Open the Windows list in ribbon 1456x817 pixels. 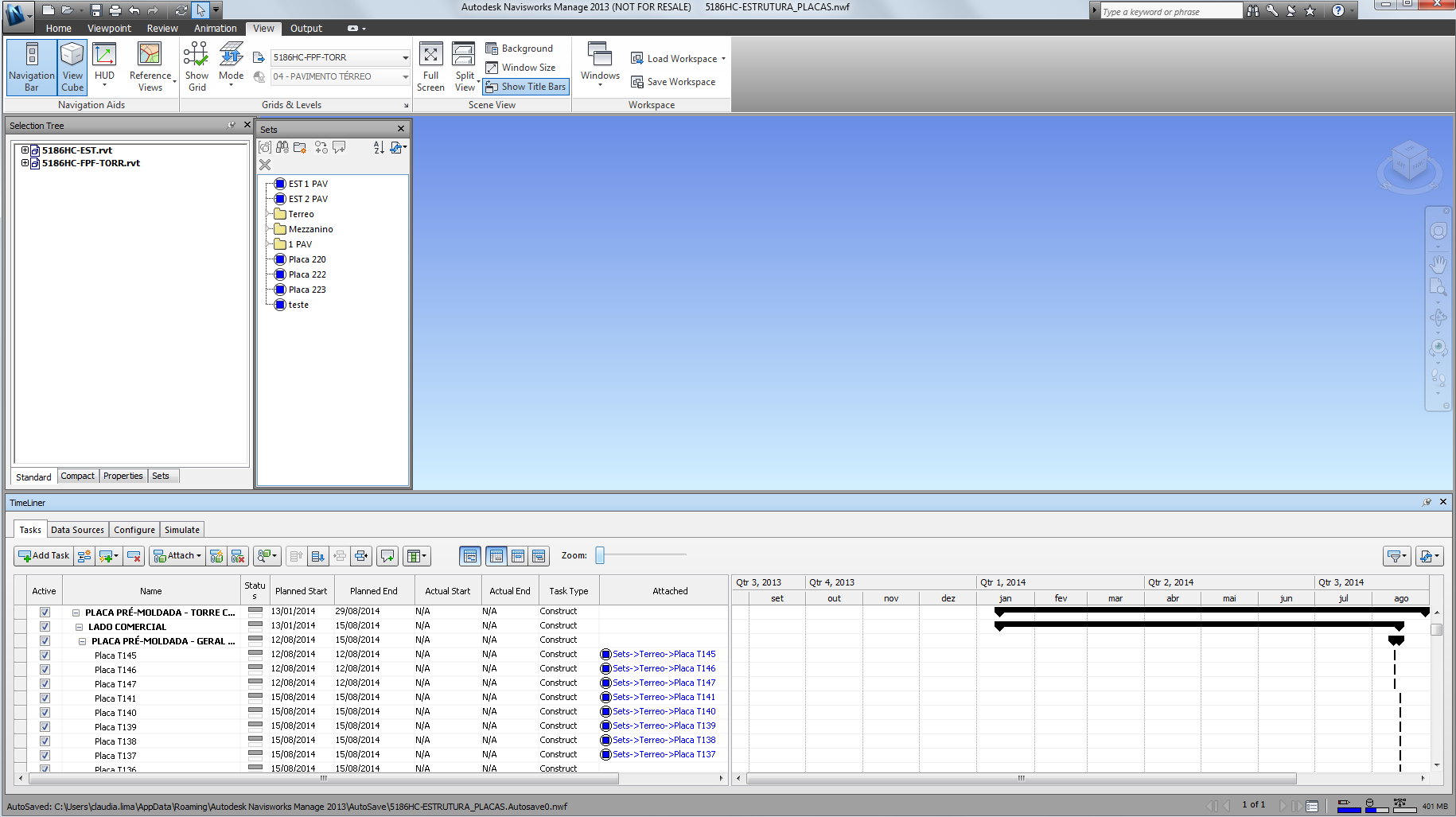coord(600,64)
